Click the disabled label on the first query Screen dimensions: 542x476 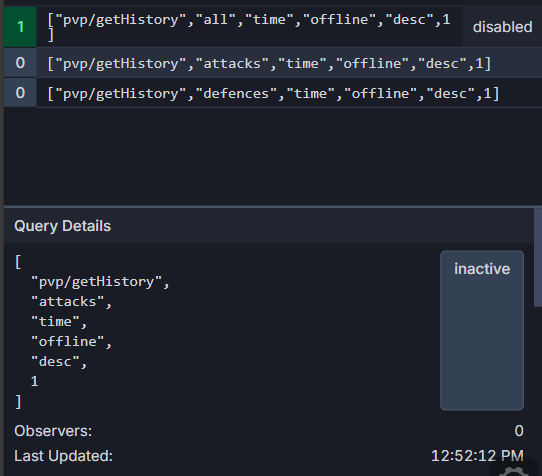[x=502, y=27]
